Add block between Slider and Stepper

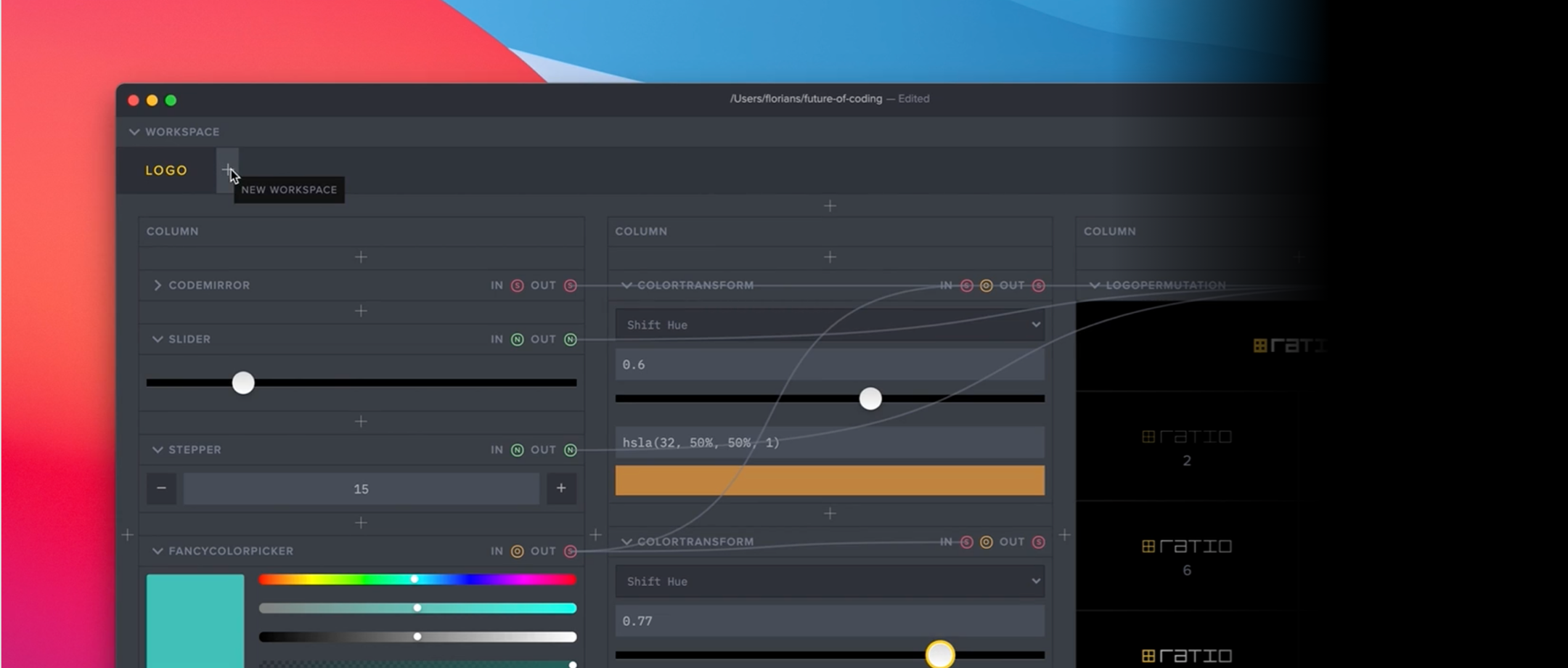361,422
